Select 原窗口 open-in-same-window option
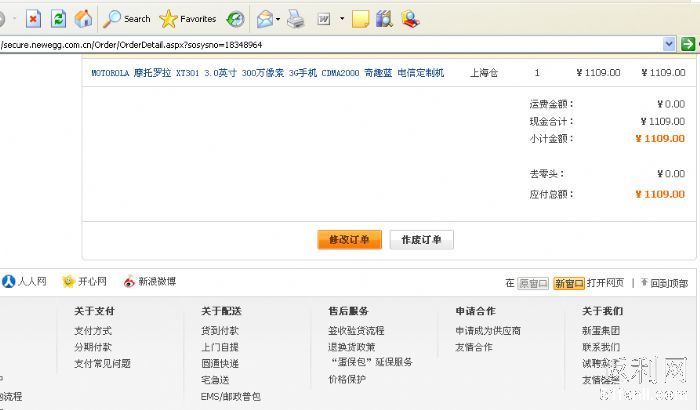Screen dimensions: 700x410 533,283
